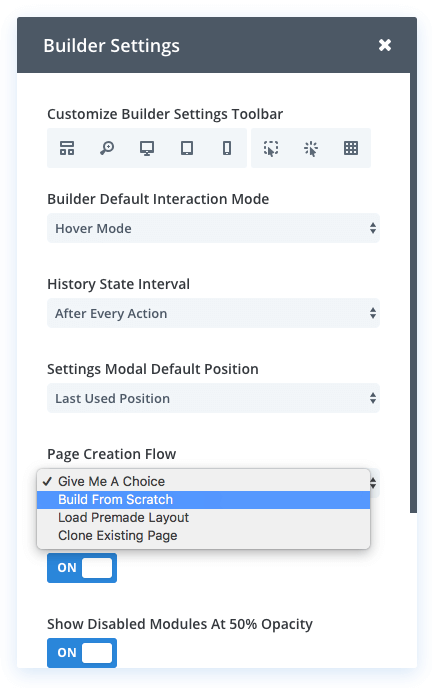The width and height of the screenshot is (432, 688).
Task: Choose Clone Existing Page option
Action: [x=204, y=536]
